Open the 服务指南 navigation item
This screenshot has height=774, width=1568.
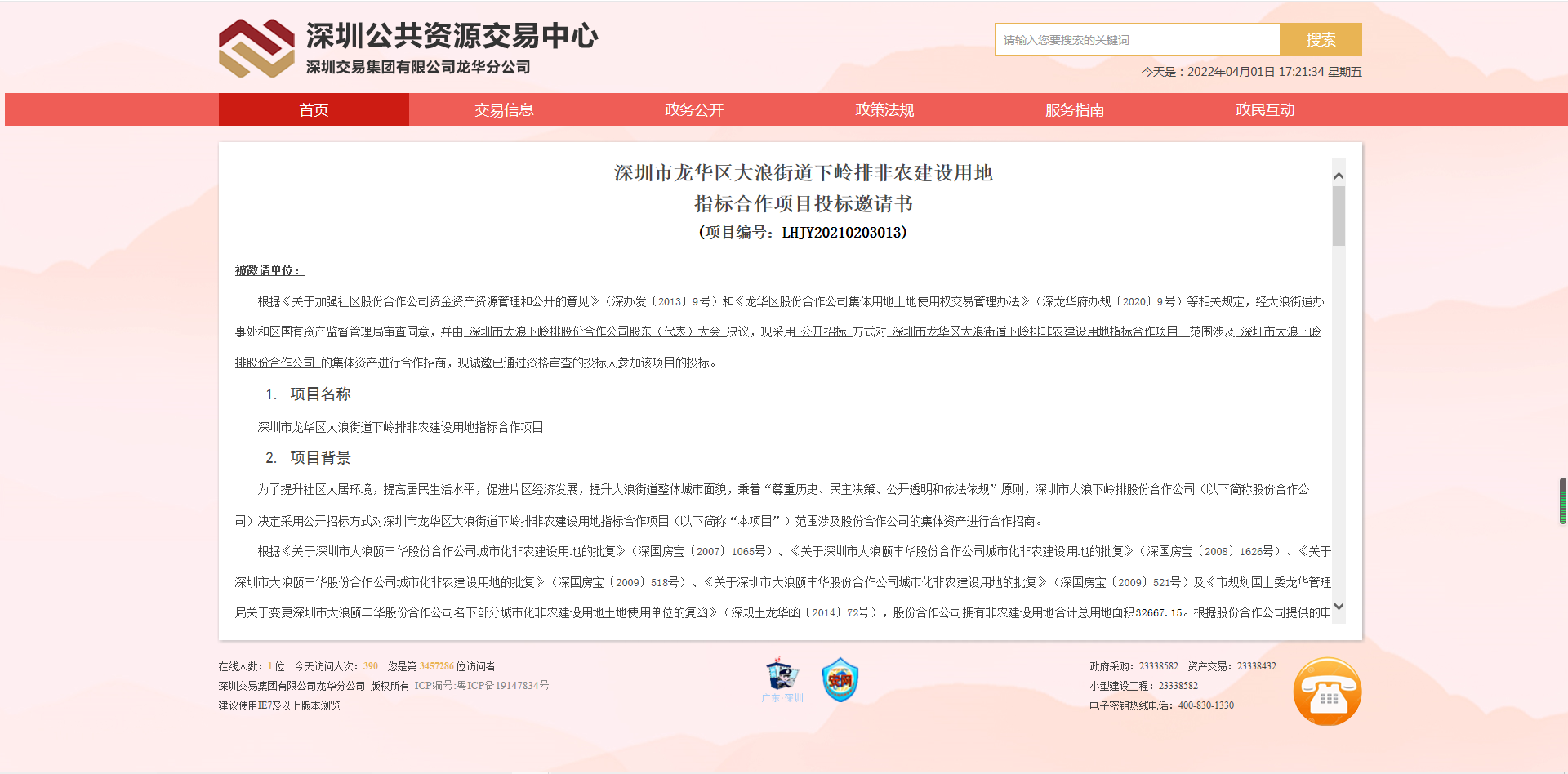pyautogui.click(x=1075, y=109)
